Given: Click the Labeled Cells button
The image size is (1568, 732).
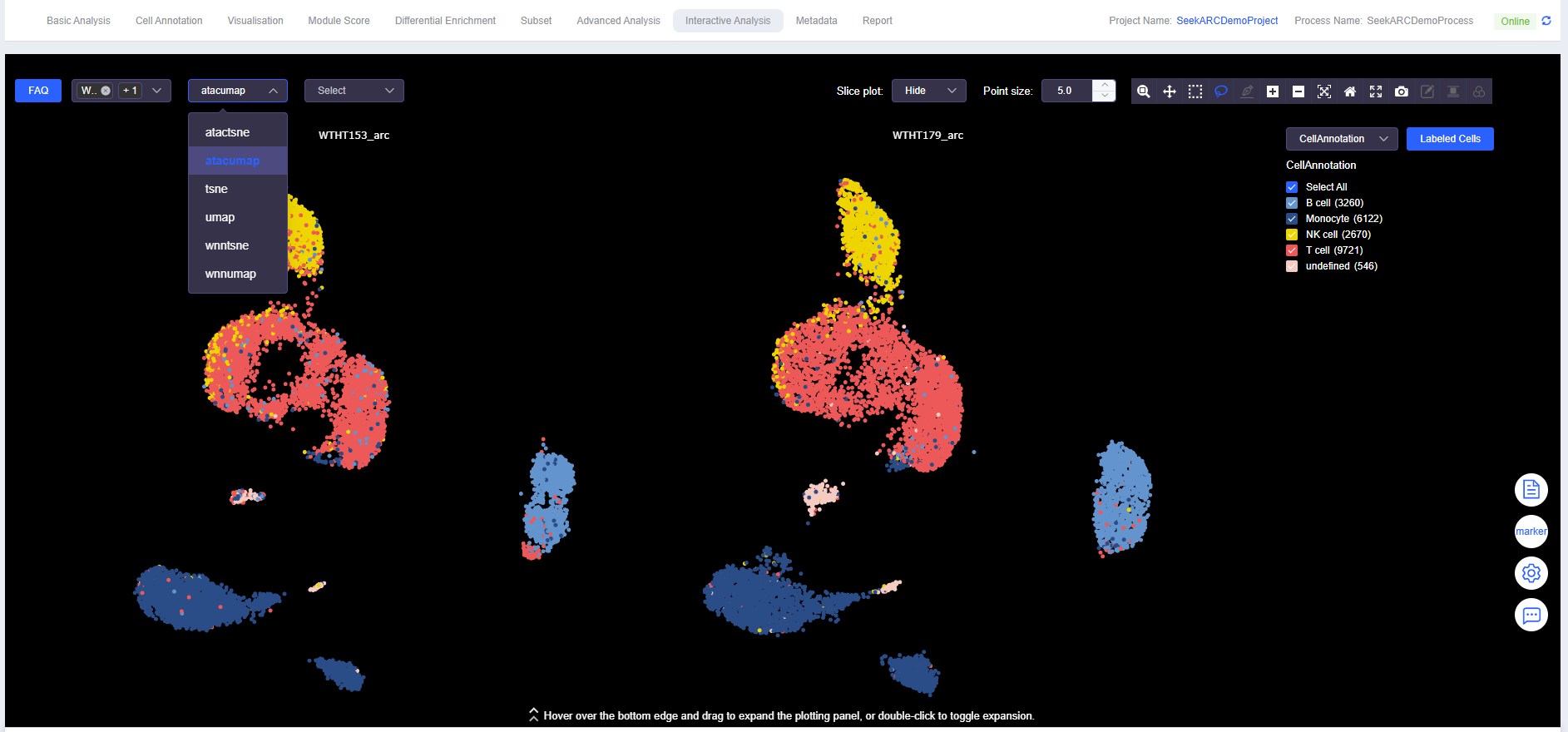Looking at the screenshot, I should pyautogui.click(x=1449, y=139).
